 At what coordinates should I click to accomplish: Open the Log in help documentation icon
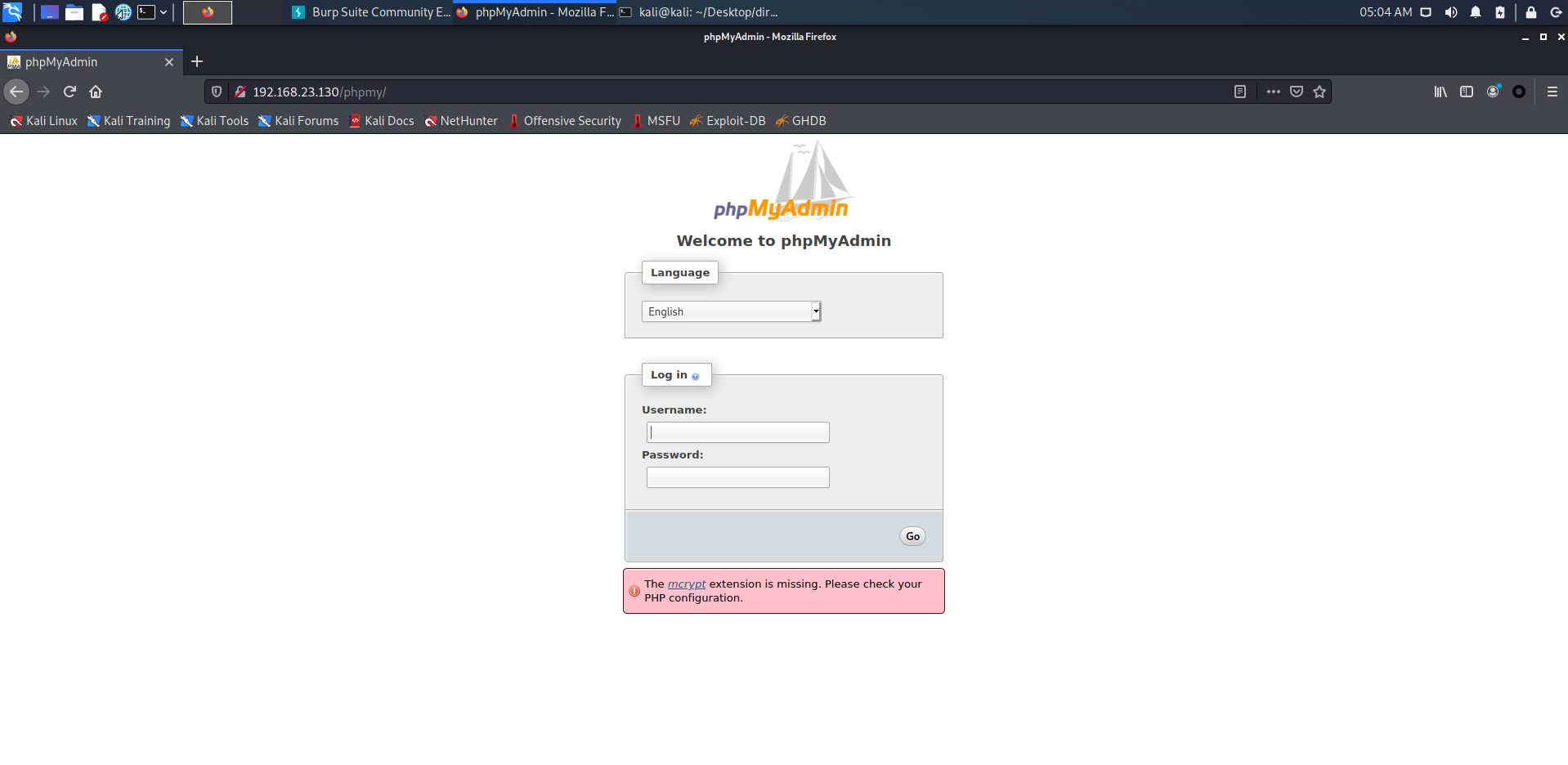pyautogui.click(x=696, y=376)
